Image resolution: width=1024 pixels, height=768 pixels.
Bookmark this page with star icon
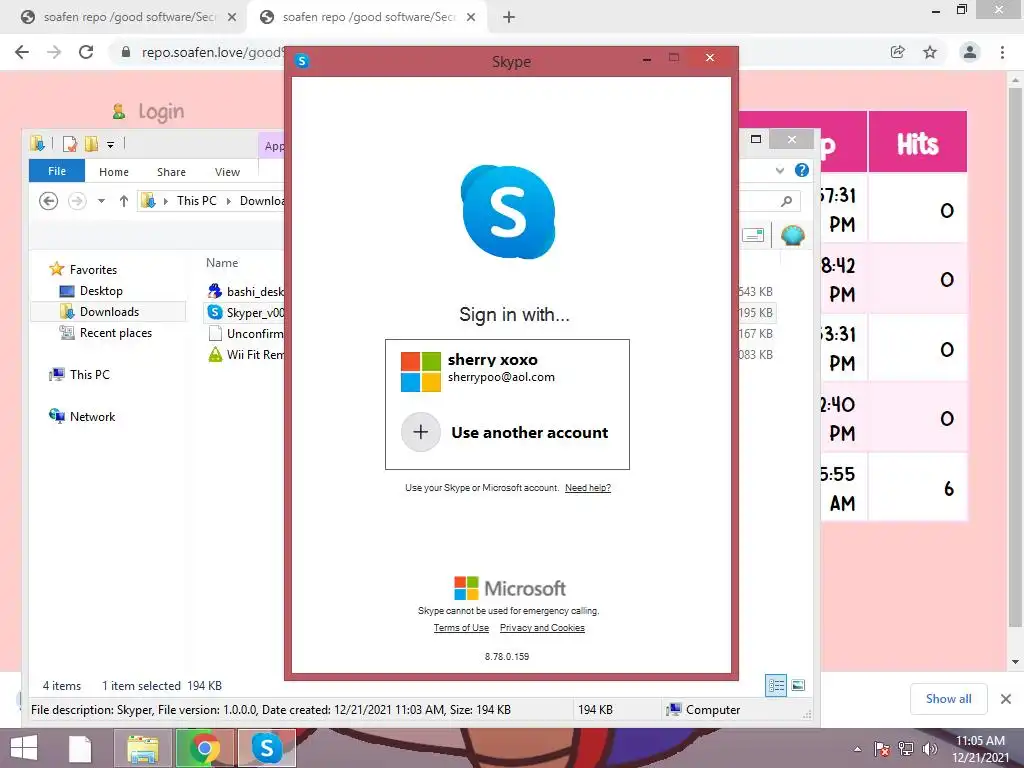coord(930,52)
